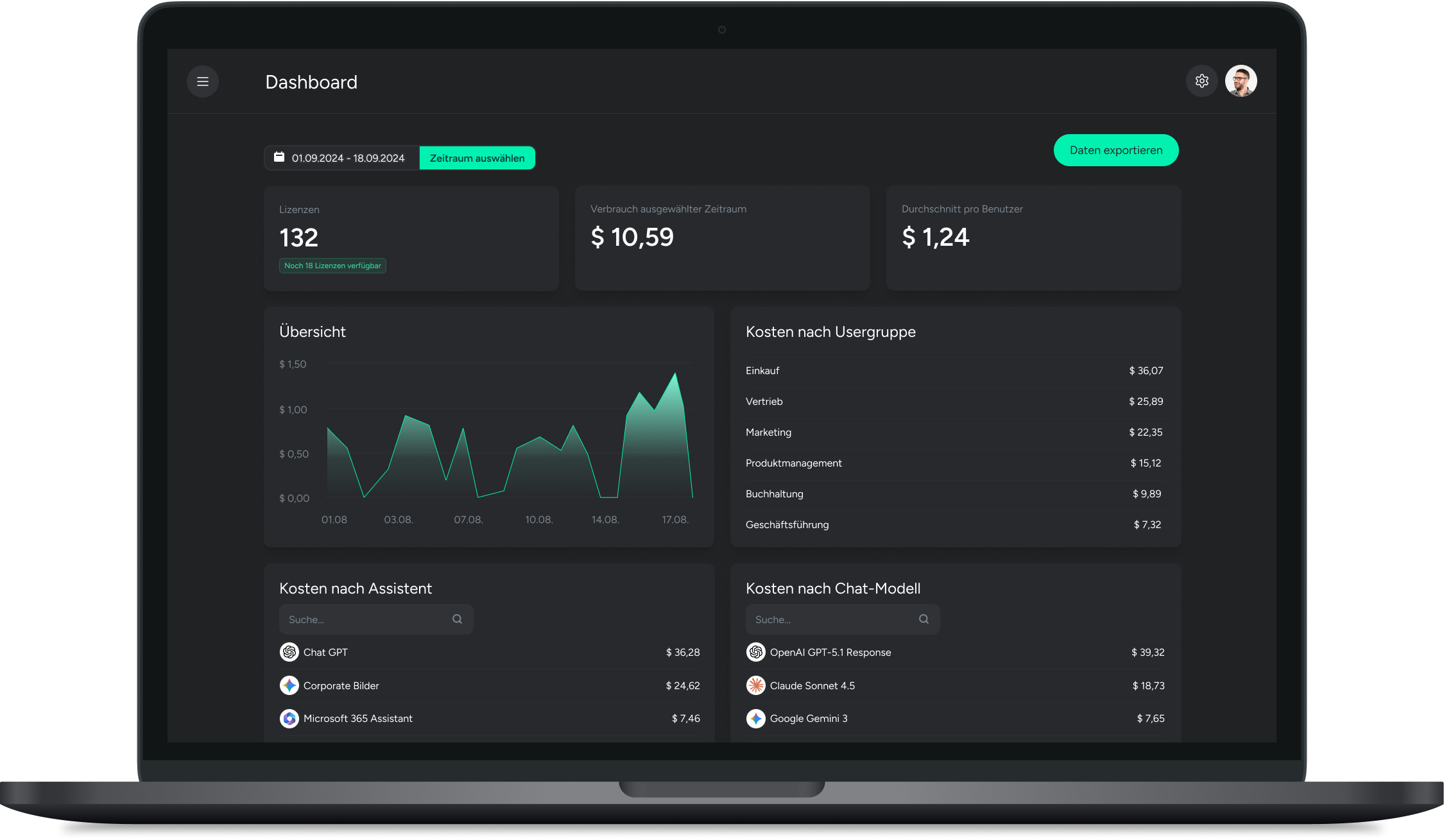The height and width of the screenshot is (840, 1444).
Task: Click the Claude Sonnet 4.5 model icon
Action: click(x=756, y=685)
